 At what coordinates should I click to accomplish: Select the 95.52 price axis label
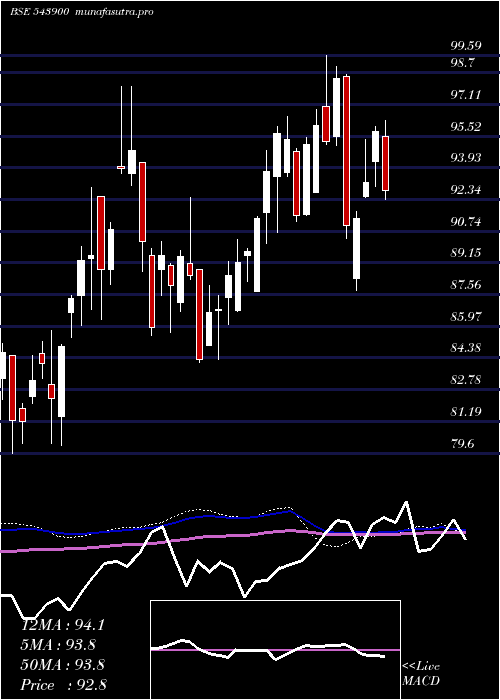[x=466, y=126]
